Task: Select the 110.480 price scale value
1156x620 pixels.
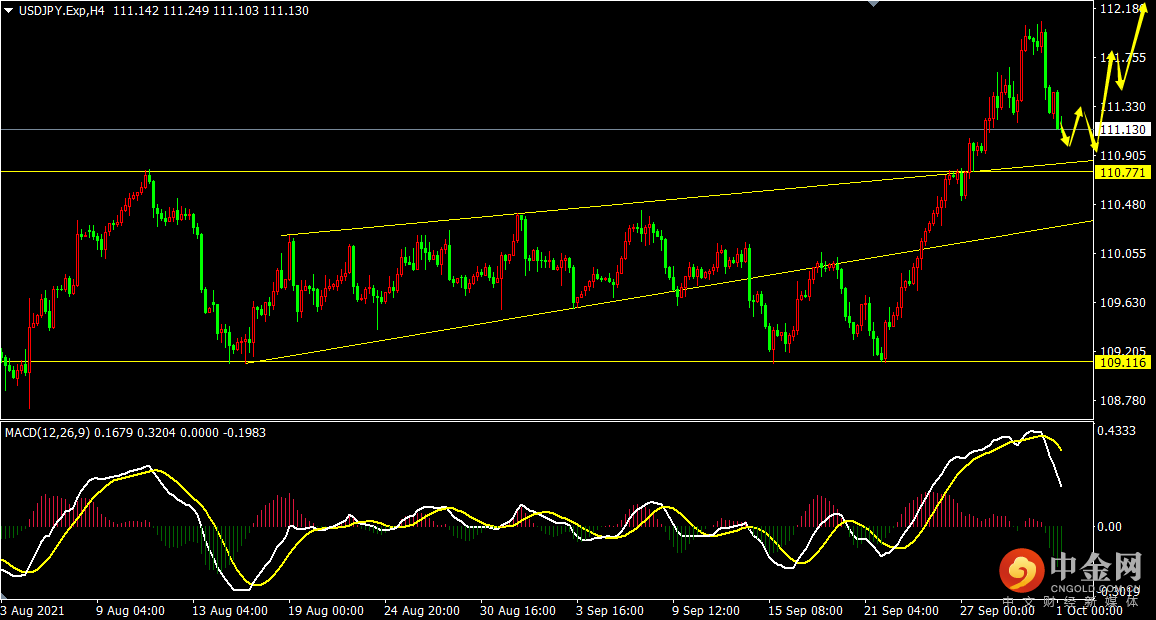Action: pyautogui.click(x=1123, y=204)
